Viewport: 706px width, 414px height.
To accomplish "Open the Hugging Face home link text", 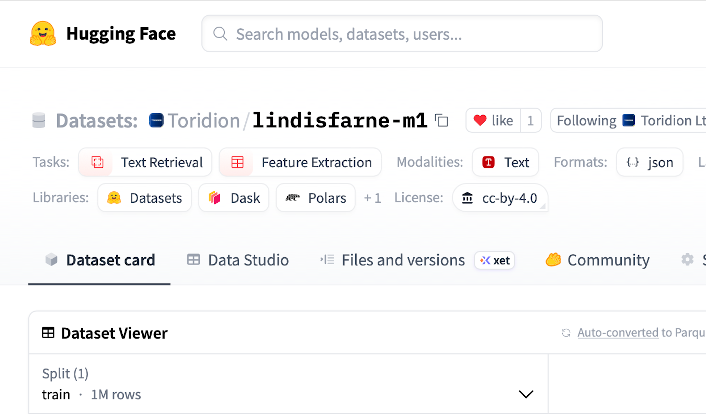I will click(x=121, y=34).
